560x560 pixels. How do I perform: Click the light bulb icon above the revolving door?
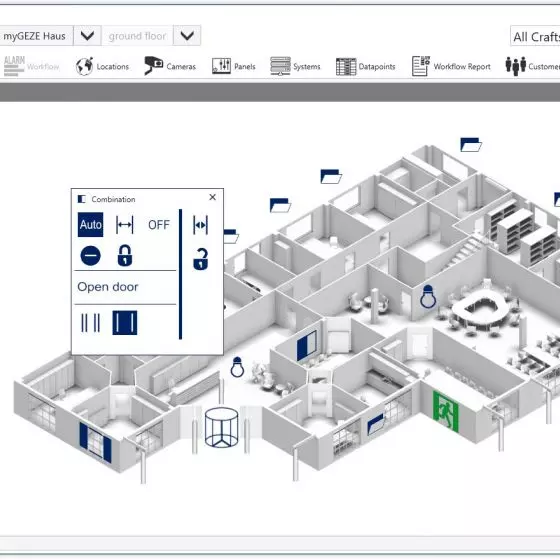pyautogui.click(x=237, y=367)
